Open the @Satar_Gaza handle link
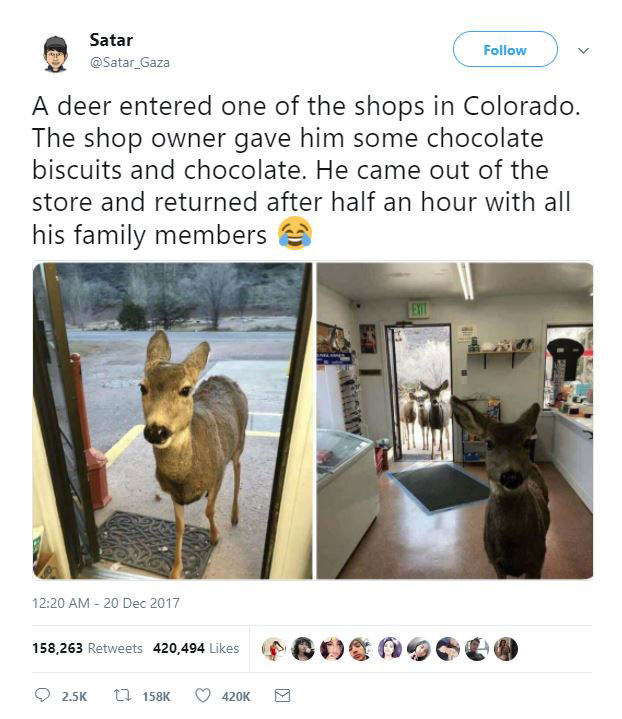This screenshot has height=719, width=622. pos(130,62)
